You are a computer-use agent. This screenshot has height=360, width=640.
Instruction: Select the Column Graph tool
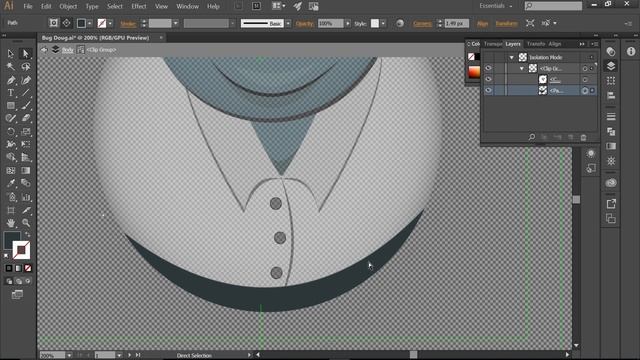tap(26, 197)
